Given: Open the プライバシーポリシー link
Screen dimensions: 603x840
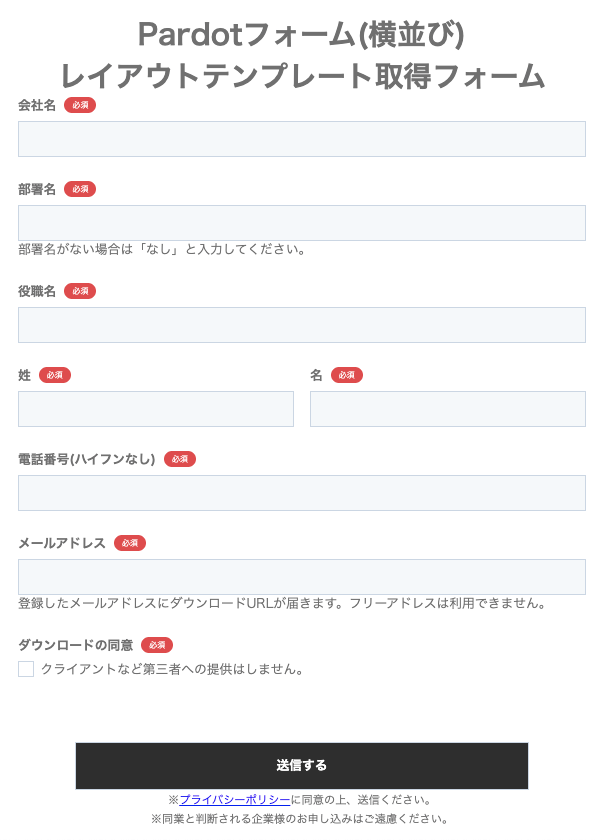Looking at the screenshot, I should (235, 800).
